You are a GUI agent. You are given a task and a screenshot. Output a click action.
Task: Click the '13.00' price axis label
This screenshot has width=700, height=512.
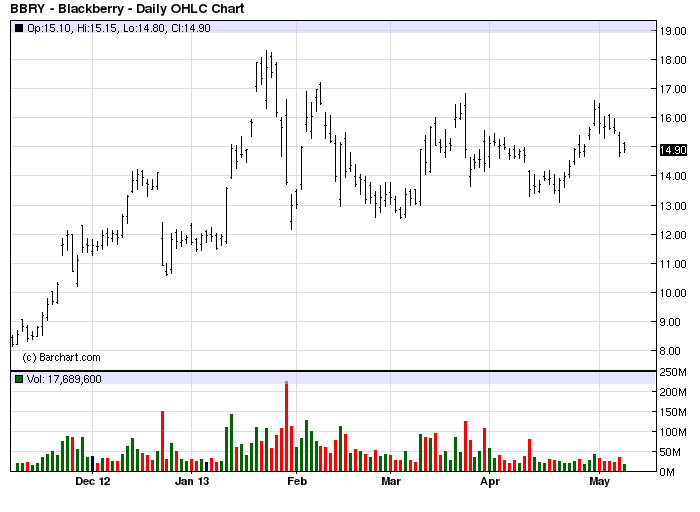(673, 206)
